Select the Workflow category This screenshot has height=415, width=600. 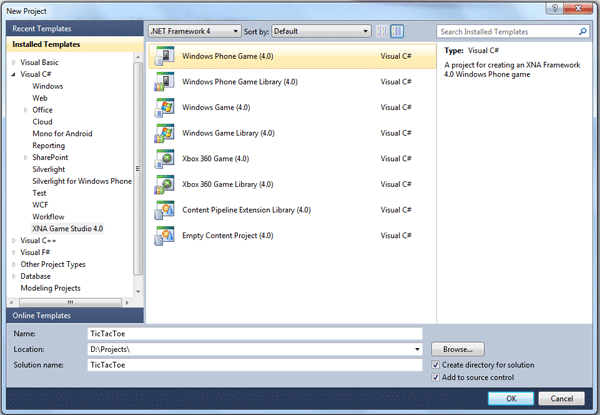(48, 216)
